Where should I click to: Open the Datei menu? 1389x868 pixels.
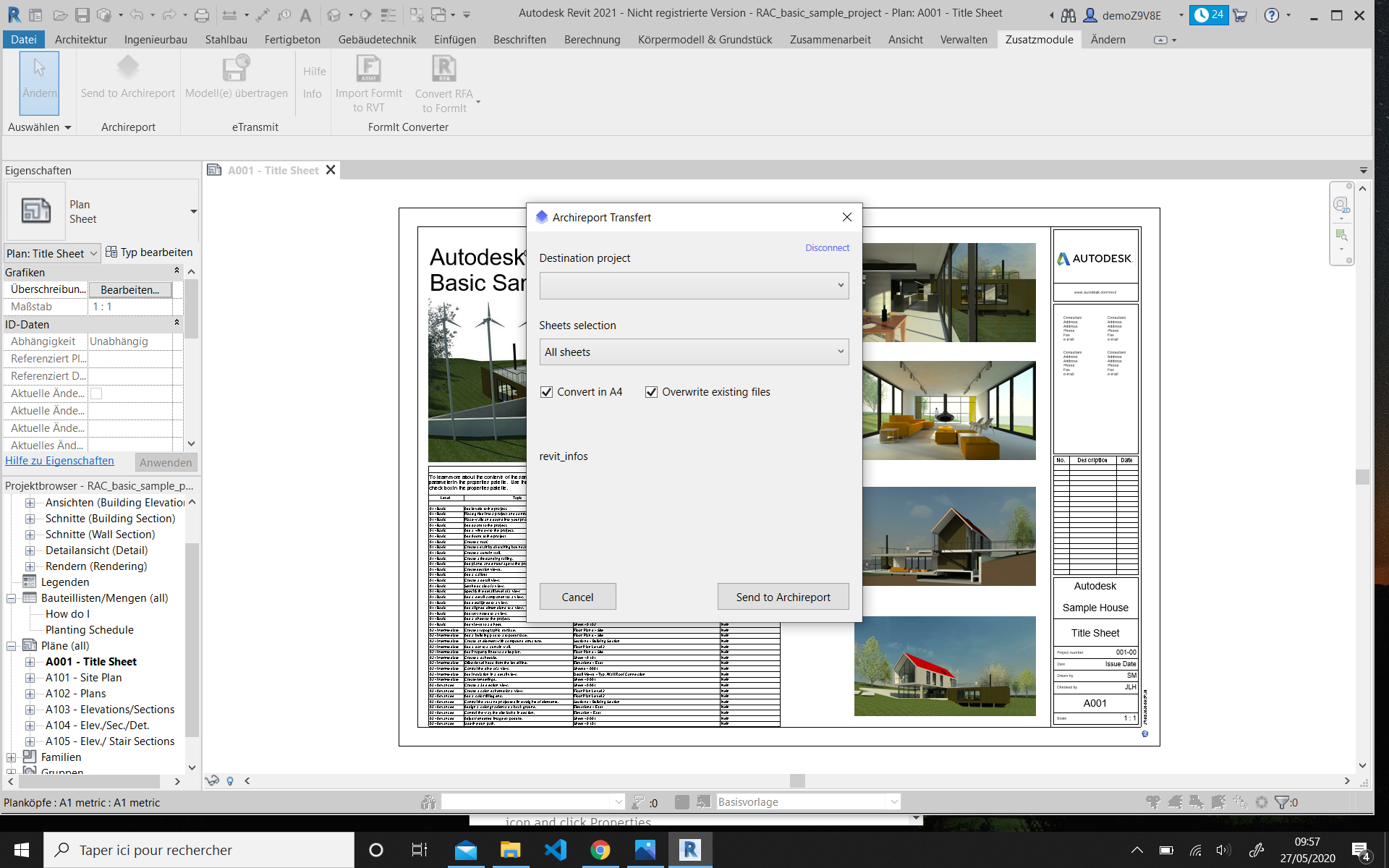point(24,40)
